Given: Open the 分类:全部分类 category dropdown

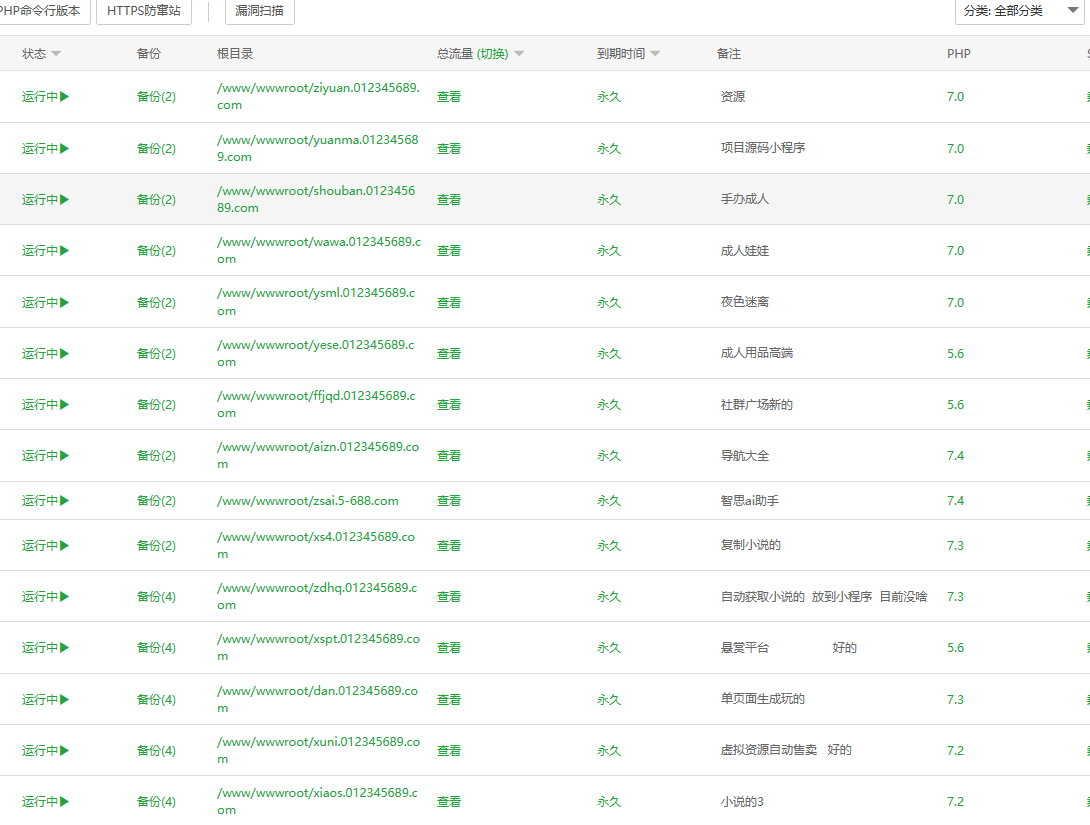Looking at the screenshot, I should click(x=1019, y=11).
